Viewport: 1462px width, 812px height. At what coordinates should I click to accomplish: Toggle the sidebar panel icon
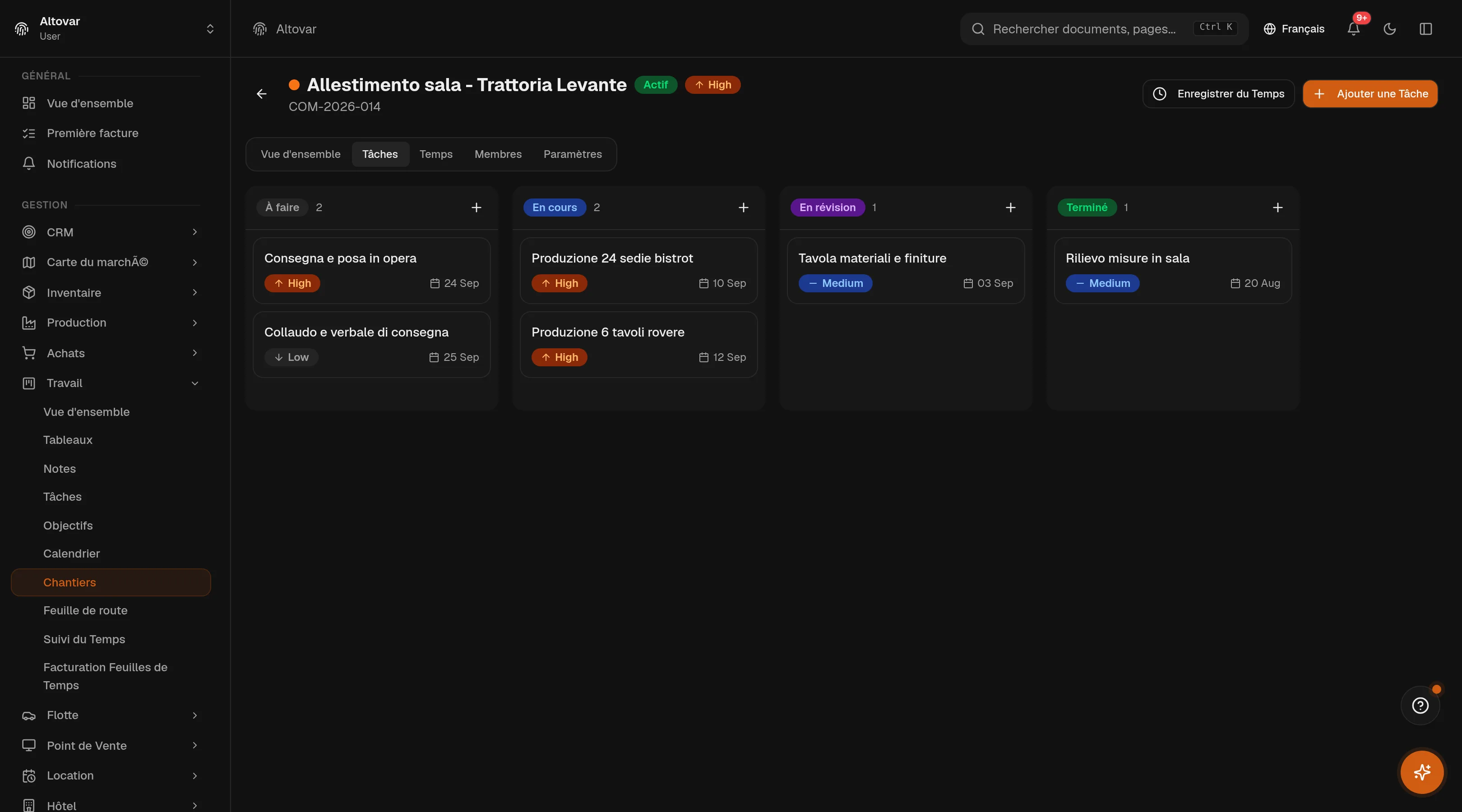coord(1426,29)
